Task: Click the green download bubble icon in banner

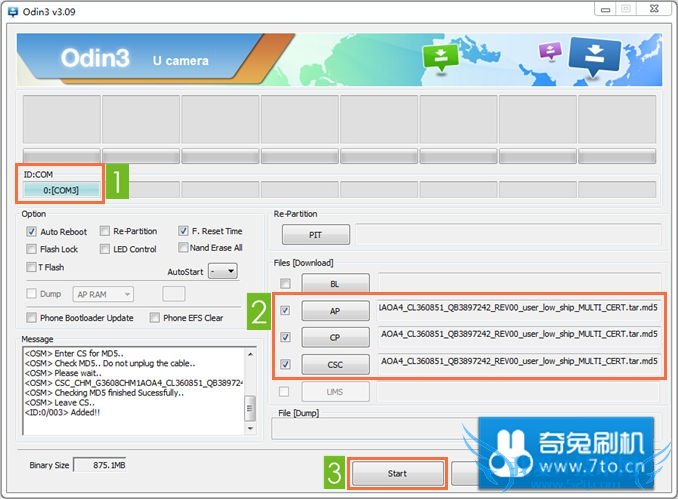Action: (x=440, y=58)
